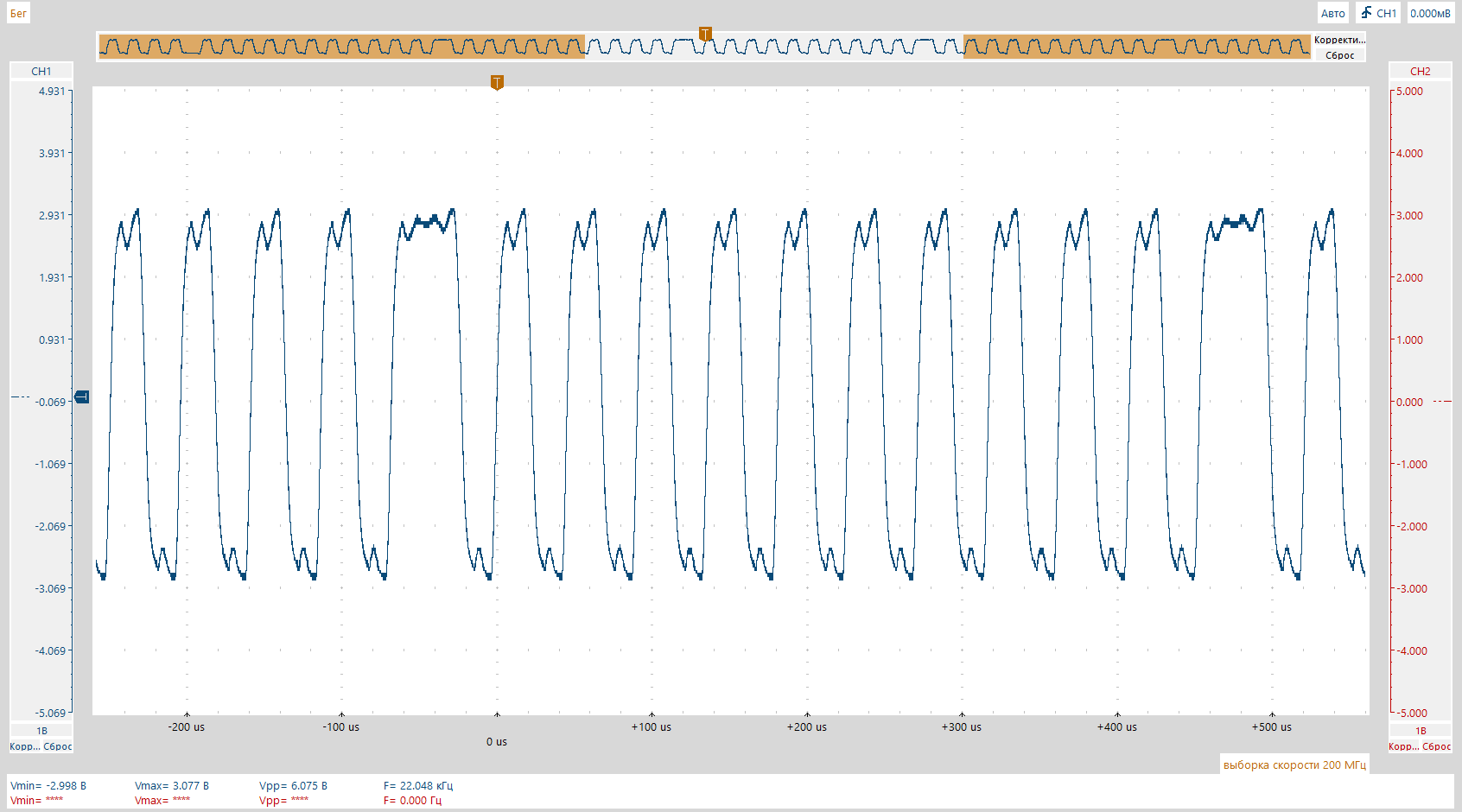Select the red CH2 "Vmin= ****" measurement
1462x812 pixels.
click(x=37, y=800)
